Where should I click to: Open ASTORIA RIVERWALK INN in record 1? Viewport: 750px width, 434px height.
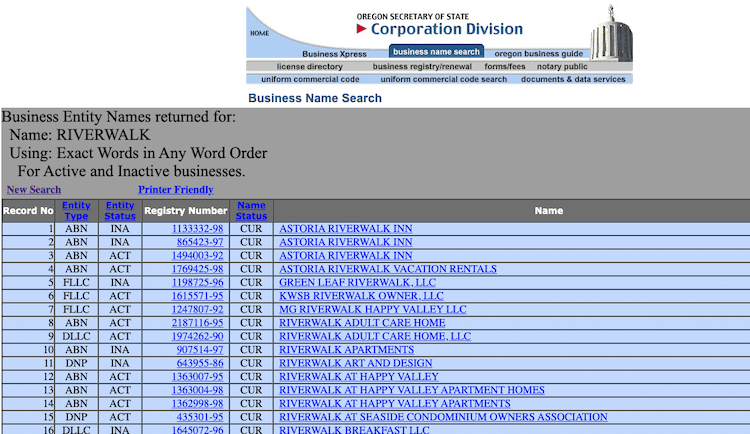[346, 229]
